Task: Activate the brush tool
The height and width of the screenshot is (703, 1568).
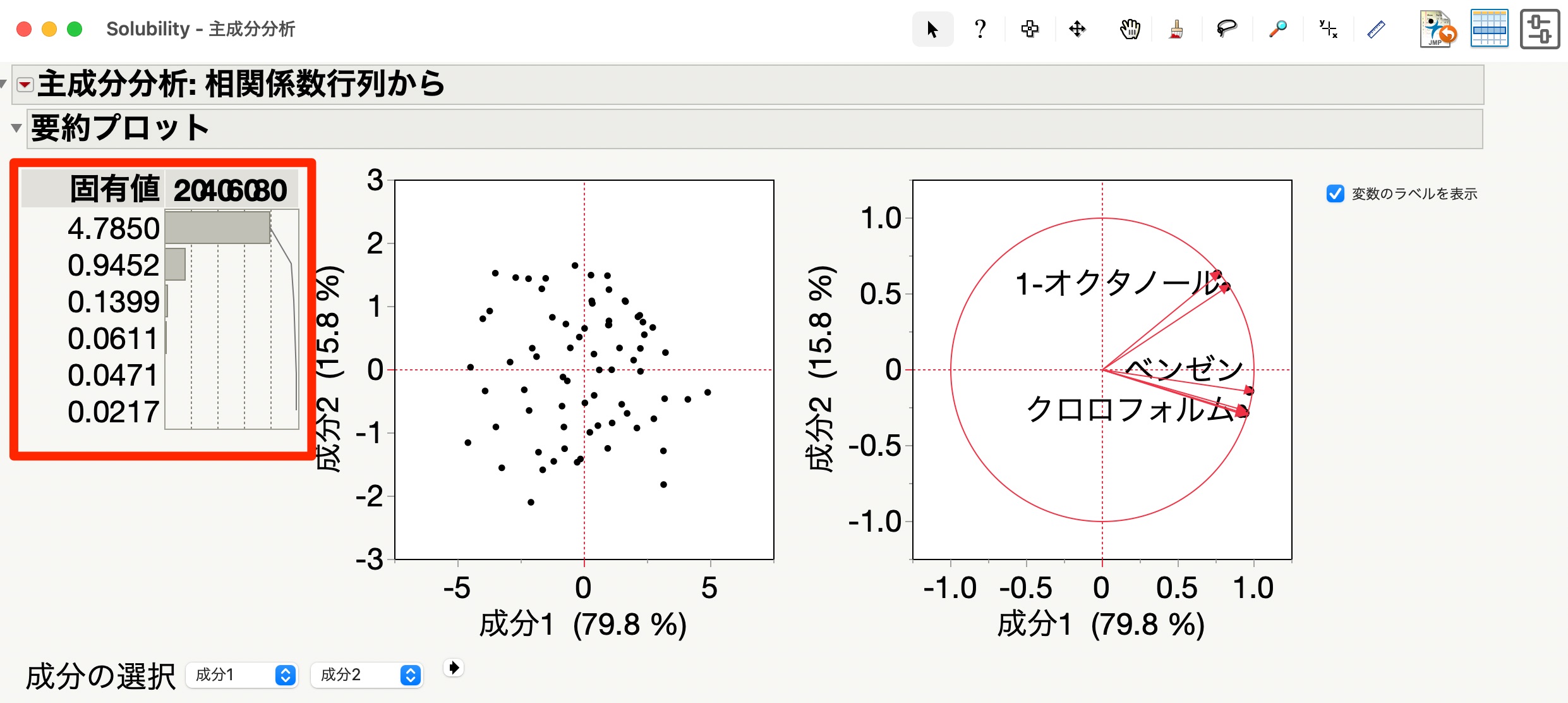Action: 1176,29
